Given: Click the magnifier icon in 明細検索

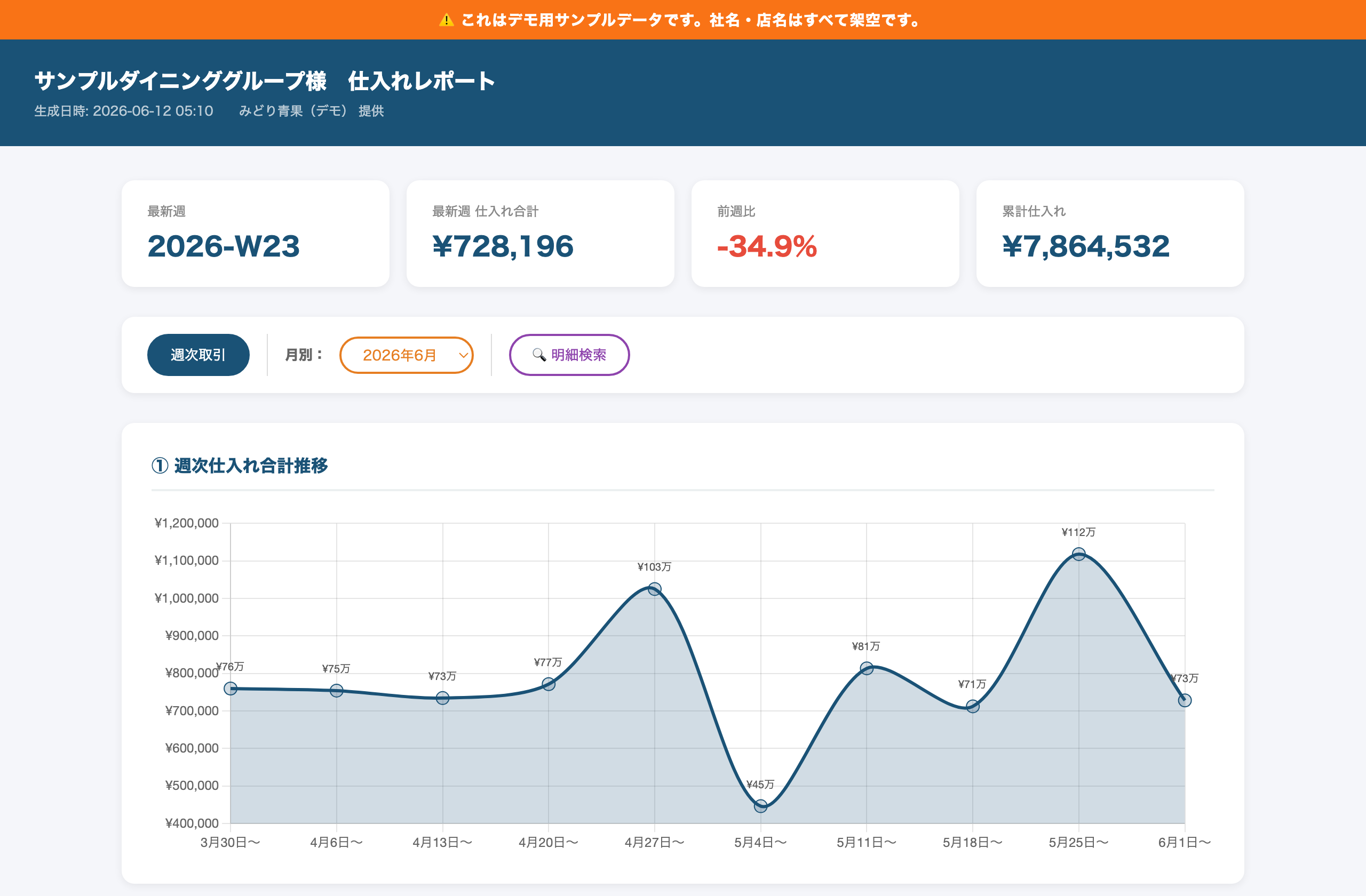Looking at the screenshot, I should (x=539, y=355).
